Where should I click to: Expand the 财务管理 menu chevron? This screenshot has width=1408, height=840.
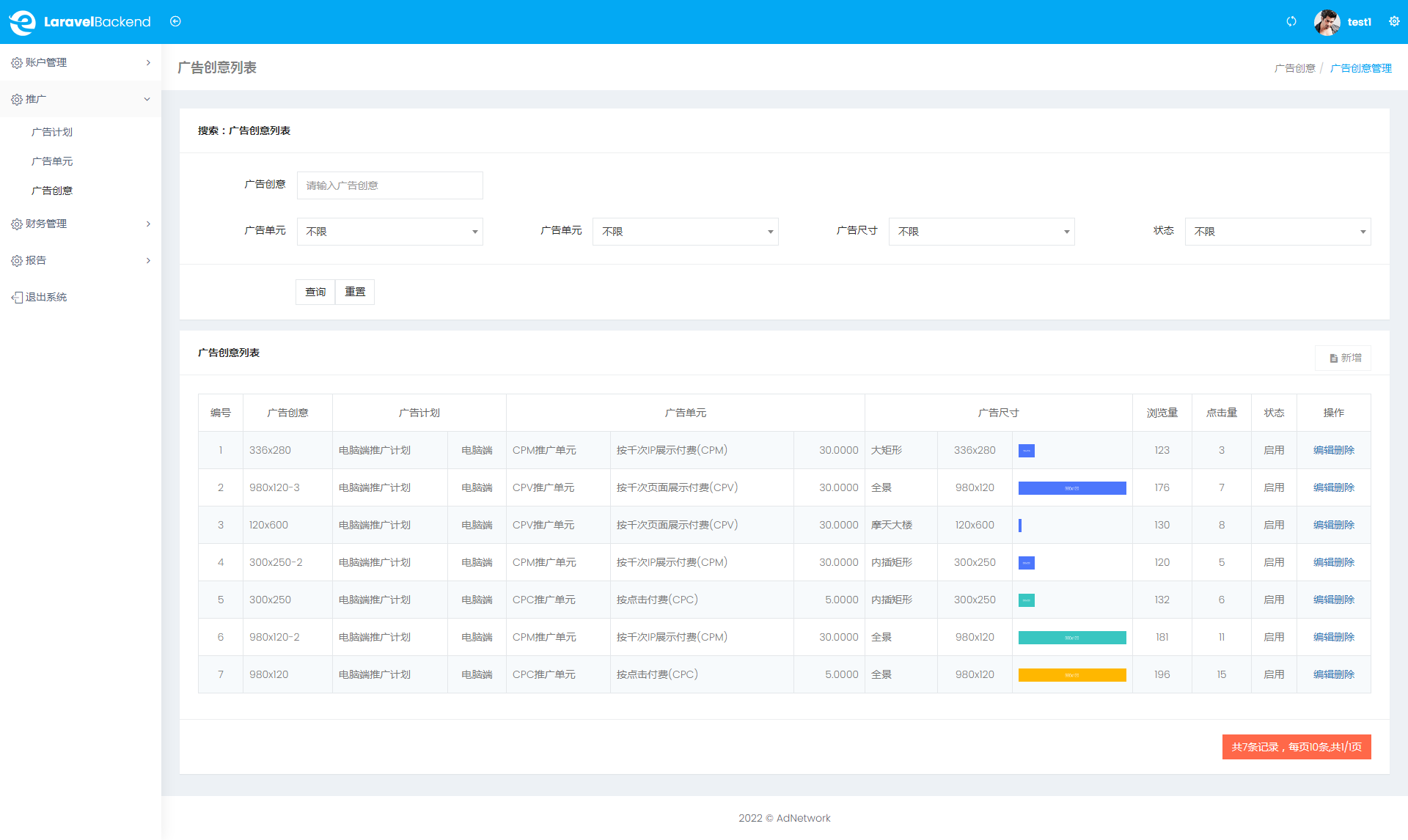pos(148,224)
